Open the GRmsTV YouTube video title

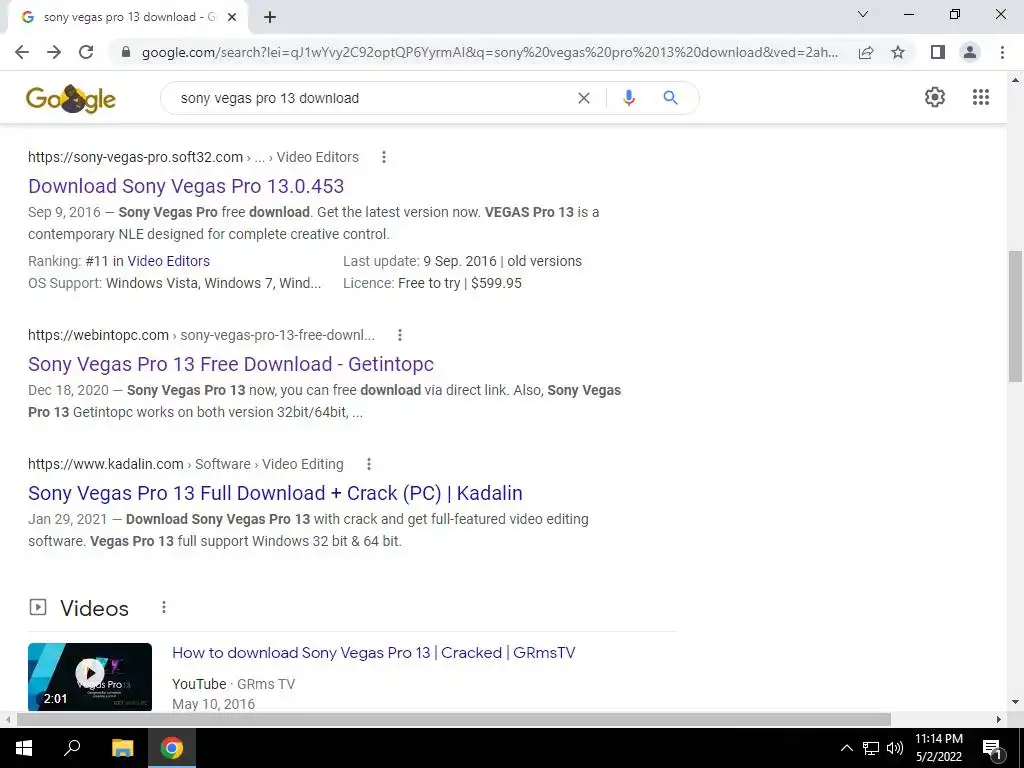click(374, 652)
